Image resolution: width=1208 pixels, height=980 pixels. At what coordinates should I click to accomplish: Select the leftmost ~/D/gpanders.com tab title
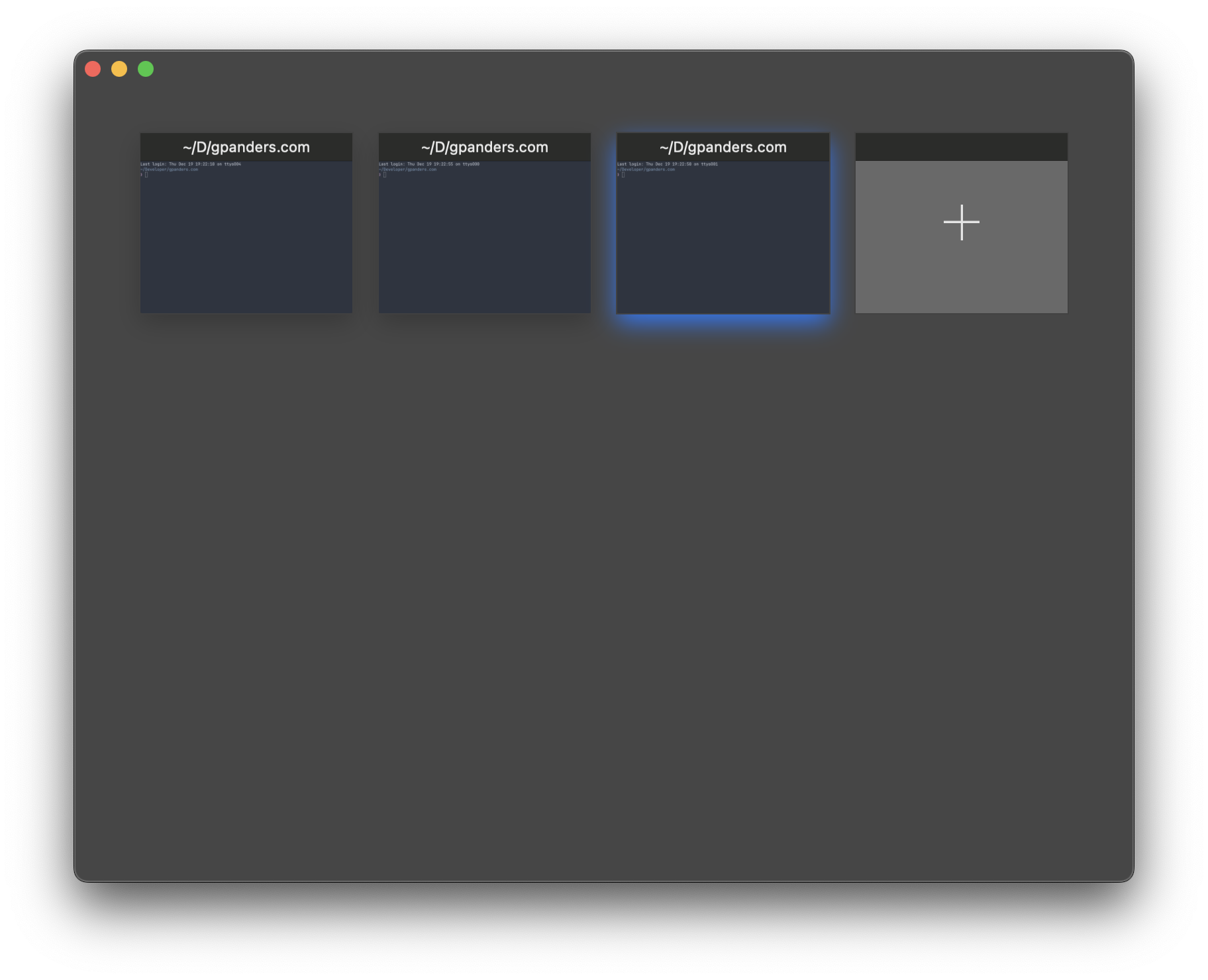coord(246,147)
